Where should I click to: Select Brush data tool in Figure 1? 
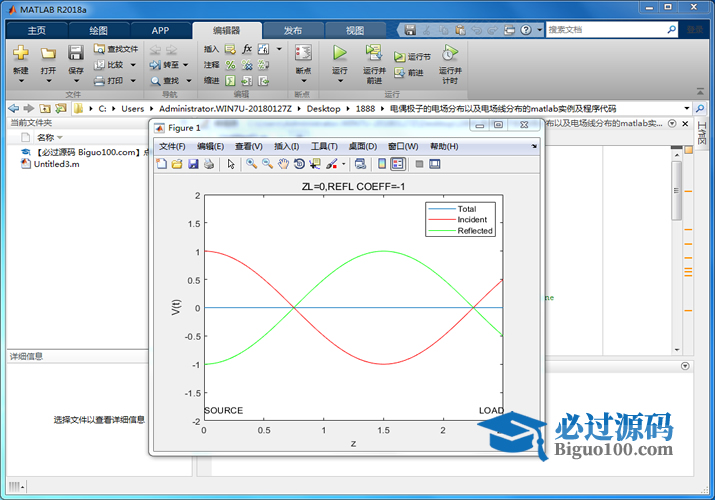[x=332, y=164]
